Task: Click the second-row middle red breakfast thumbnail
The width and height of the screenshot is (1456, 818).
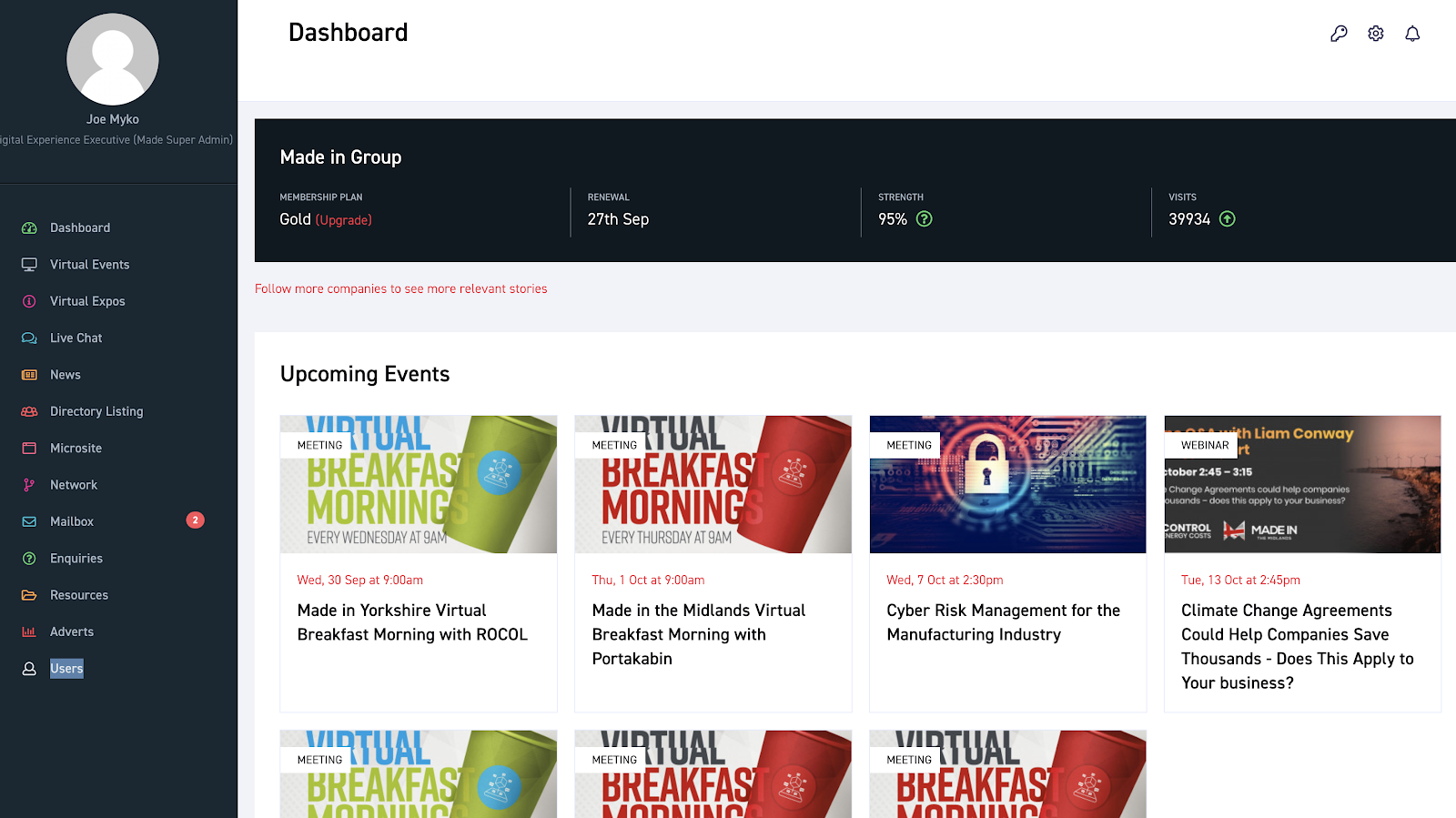Action: point(713,774)
